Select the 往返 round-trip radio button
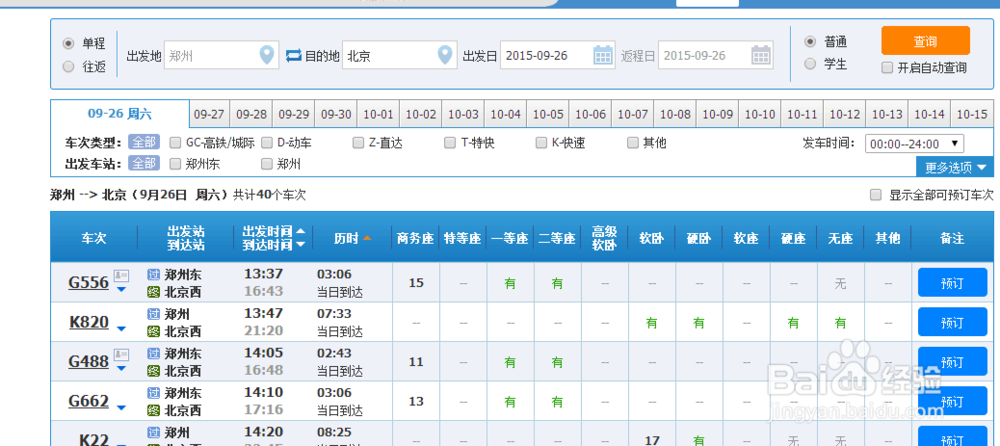 coord(68,66)
